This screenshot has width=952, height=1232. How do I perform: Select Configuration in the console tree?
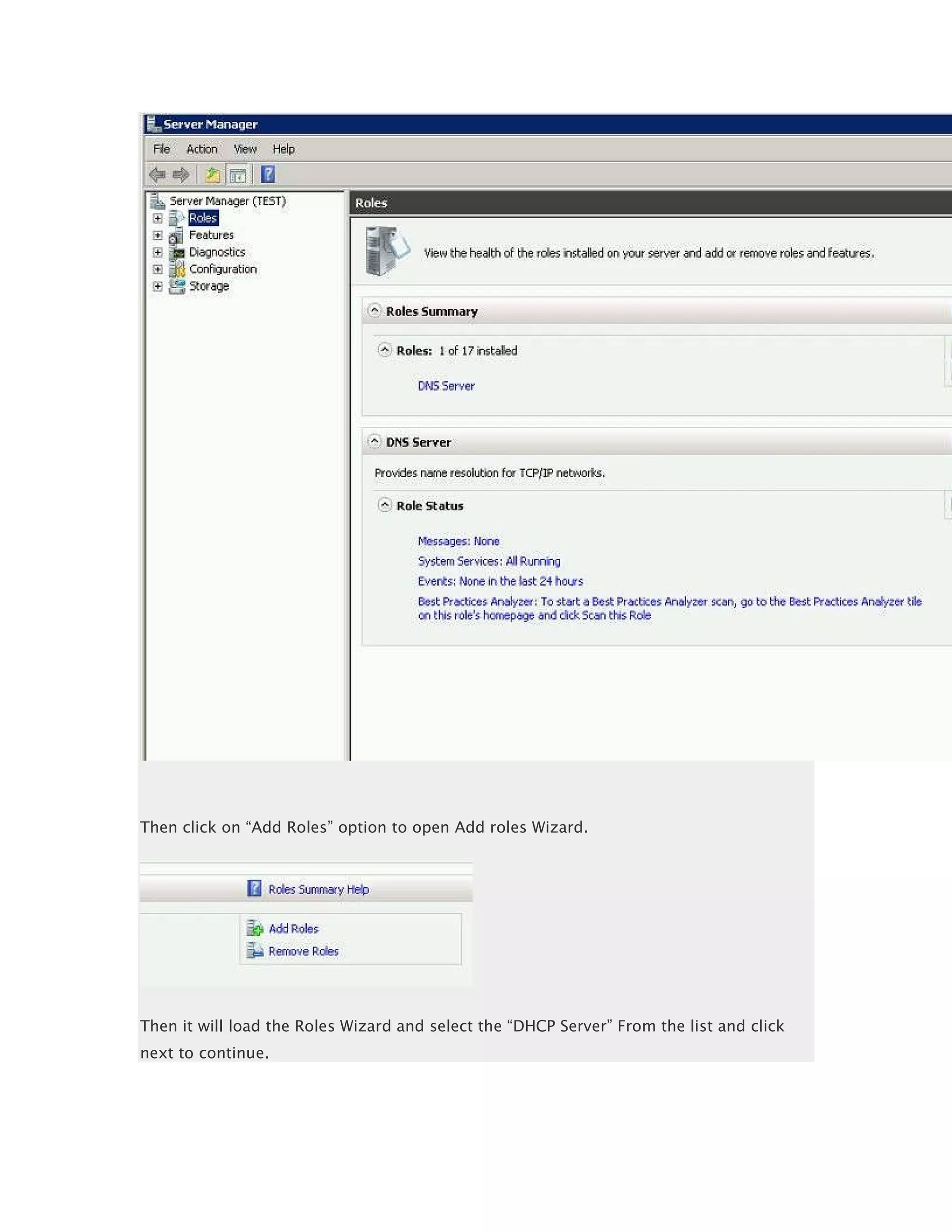point(223,269)
